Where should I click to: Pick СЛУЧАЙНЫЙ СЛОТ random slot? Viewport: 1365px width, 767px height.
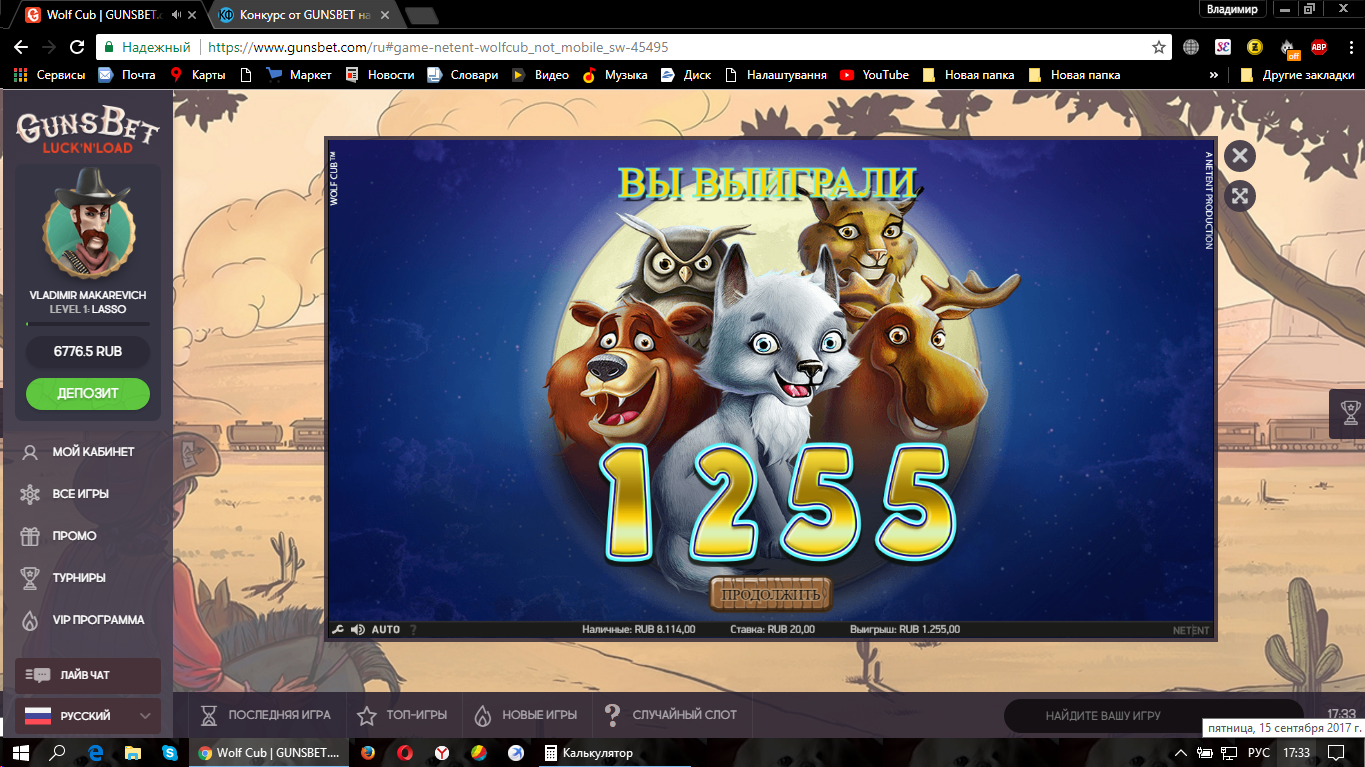(670, 715)
